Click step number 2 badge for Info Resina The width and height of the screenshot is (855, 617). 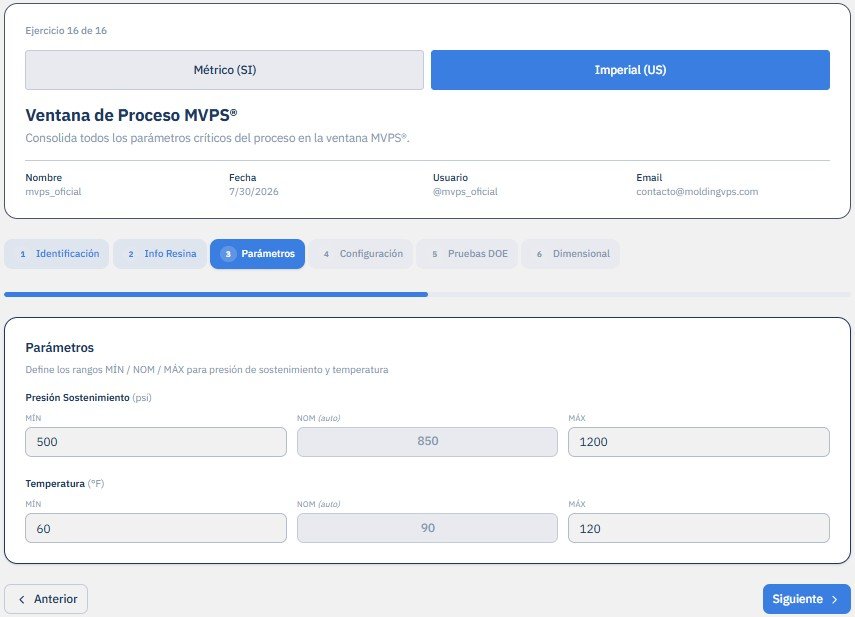(131, 254)
